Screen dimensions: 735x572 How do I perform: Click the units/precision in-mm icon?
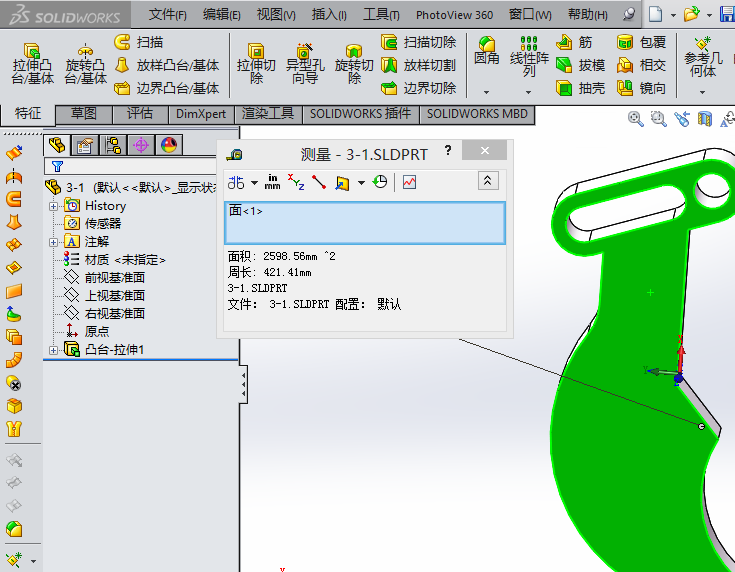pyautogui.click(x=272, y=181)
